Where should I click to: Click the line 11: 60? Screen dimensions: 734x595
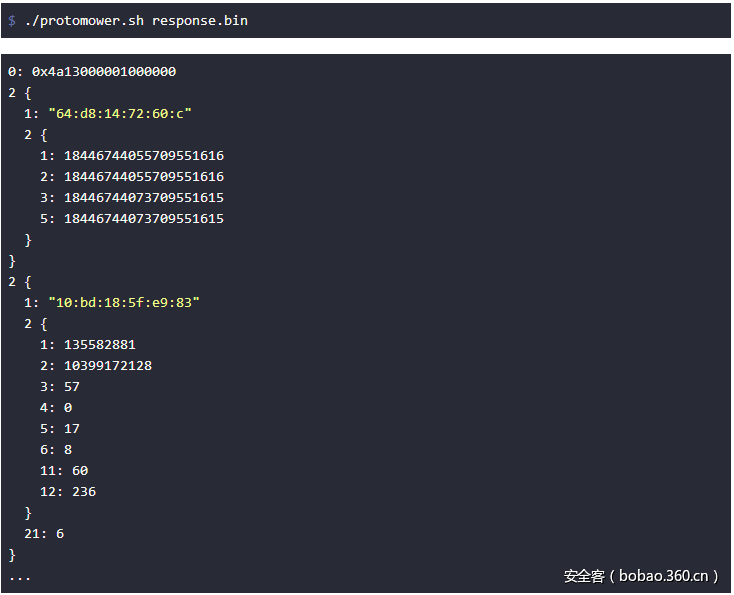coord(64,470)
